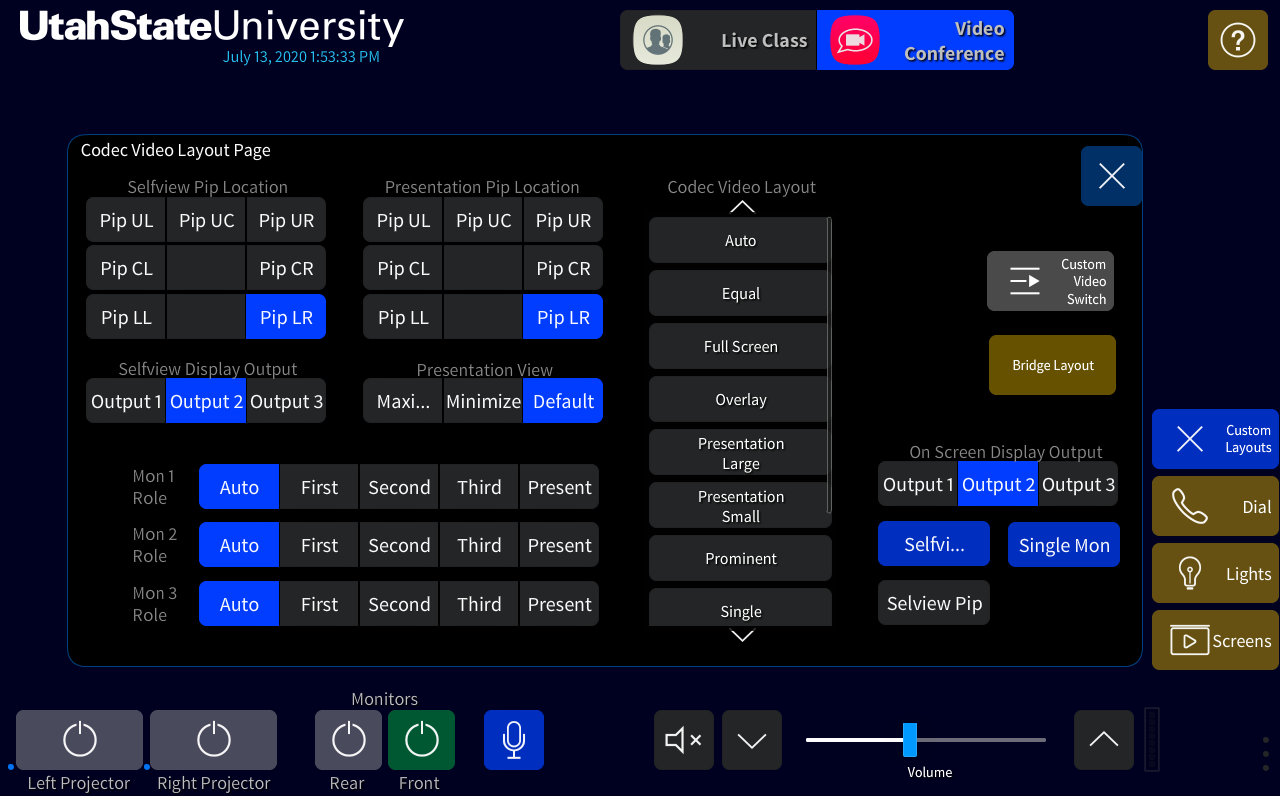Click the Bridge Layout button
The width and height of the screenshot is (1281, 796).
coord(1052,365)
